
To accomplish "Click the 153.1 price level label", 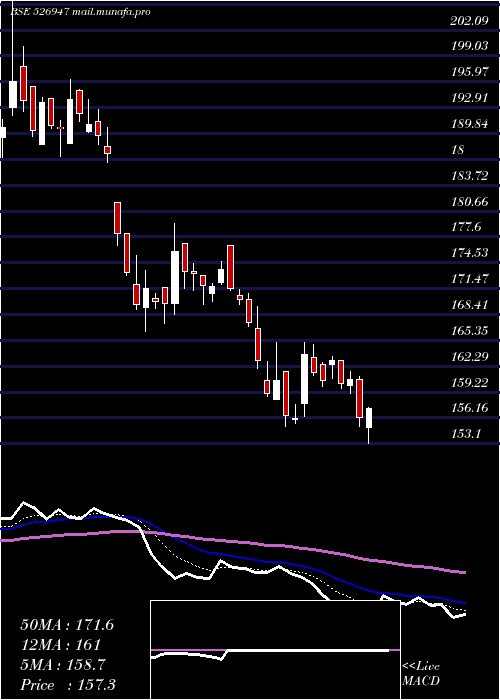I will point(466,433).
